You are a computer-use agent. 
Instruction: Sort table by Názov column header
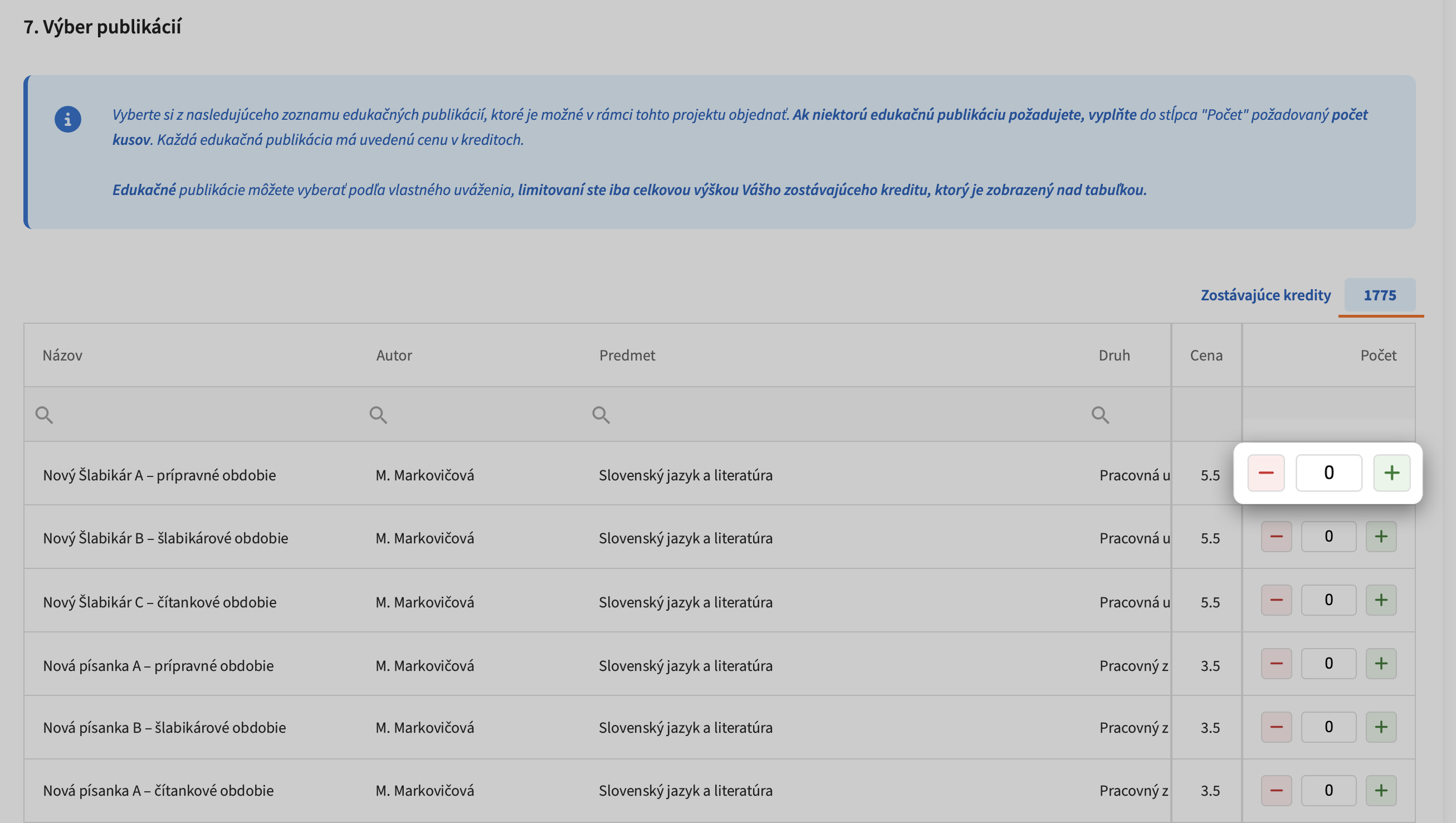tap(63, 355)
